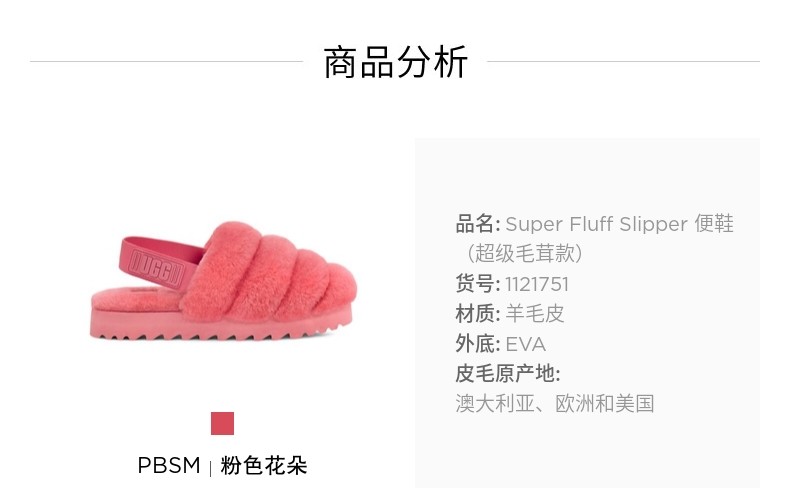Click the outsole value EVA
The height and width of the screenshot is (488, 790).
525,344
